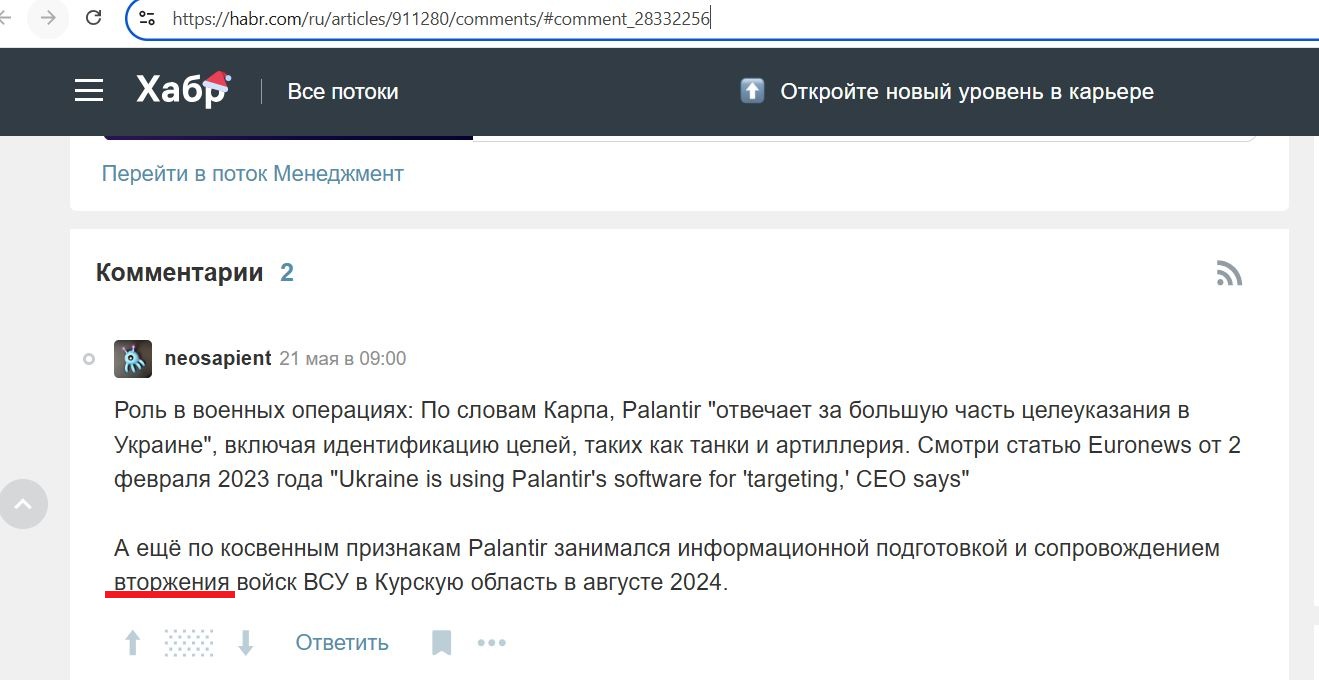Click the blue upload arrow in career banner
The height and width of the screenshot is (680, 1319).
751,90
